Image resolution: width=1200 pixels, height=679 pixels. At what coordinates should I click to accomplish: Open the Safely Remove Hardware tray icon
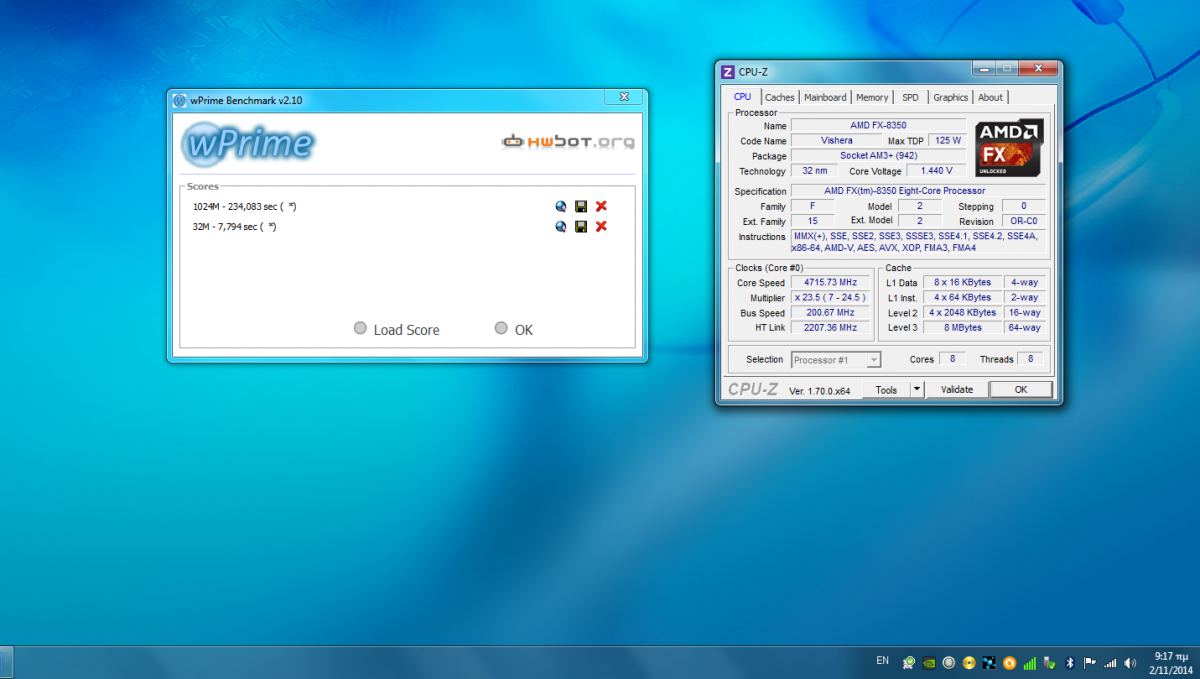click(1050, 662)
